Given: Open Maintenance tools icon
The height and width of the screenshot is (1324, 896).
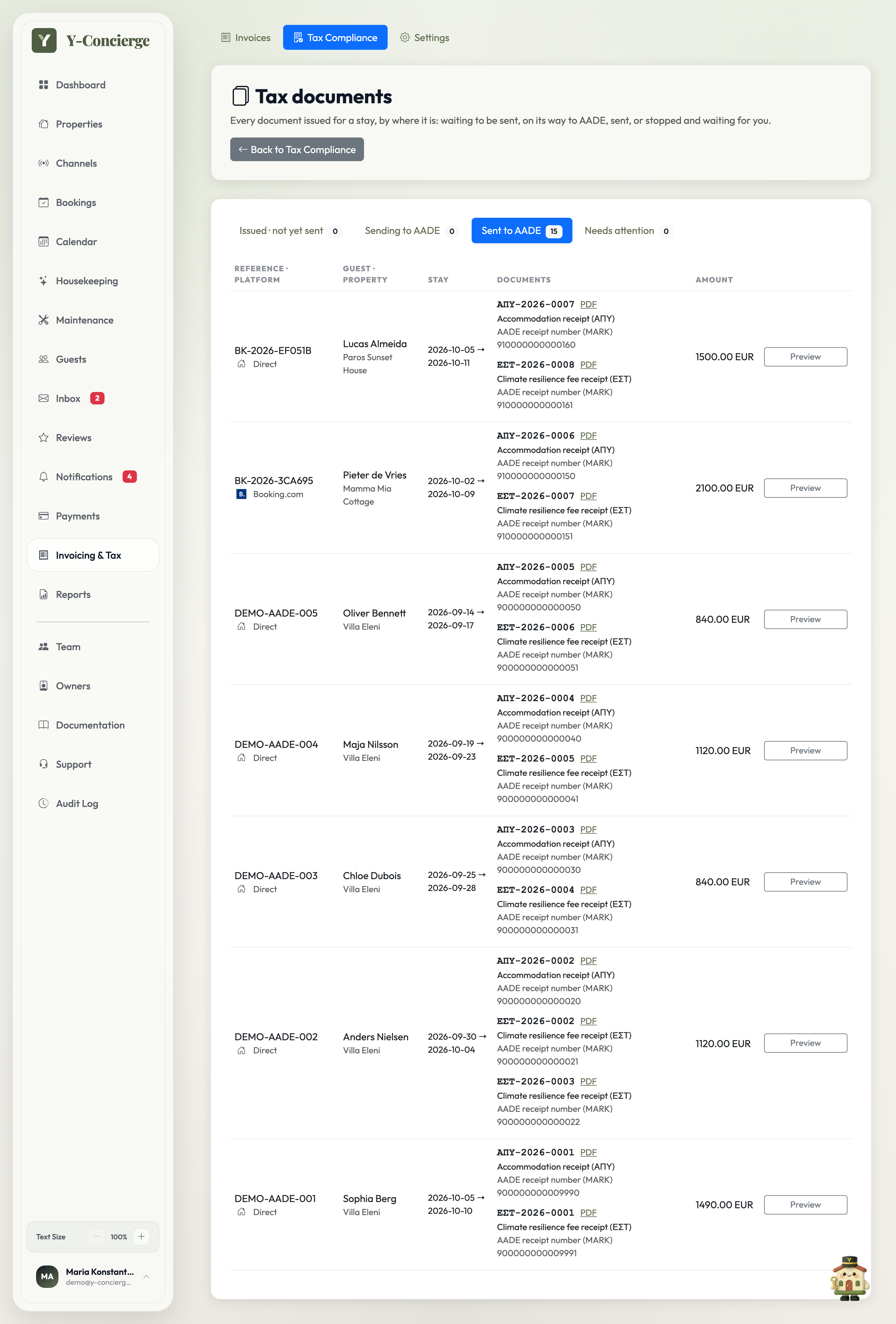Looking at the screenshot, I should pos(43,320).
